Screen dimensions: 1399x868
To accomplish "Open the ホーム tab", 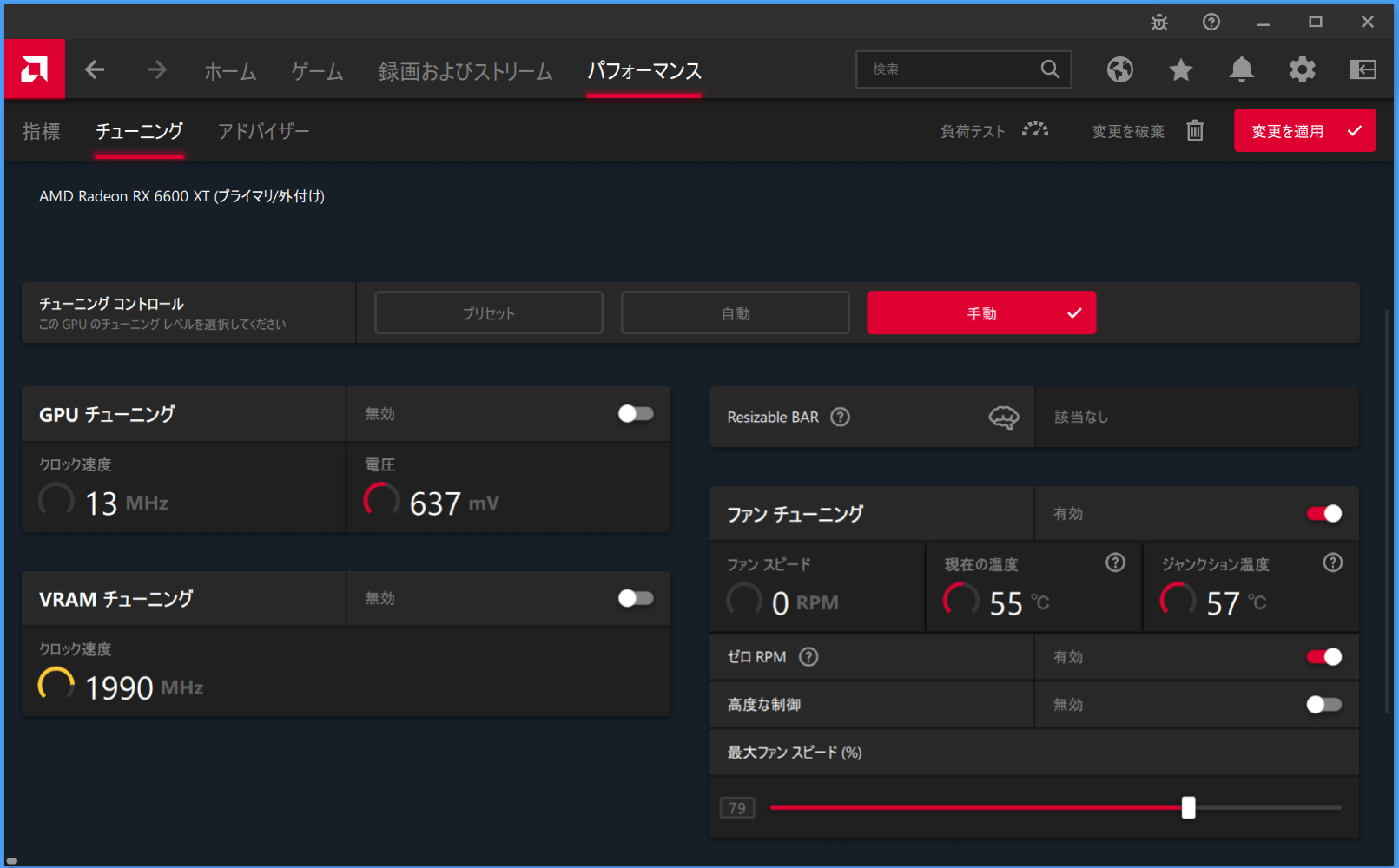I will [230, 71].
